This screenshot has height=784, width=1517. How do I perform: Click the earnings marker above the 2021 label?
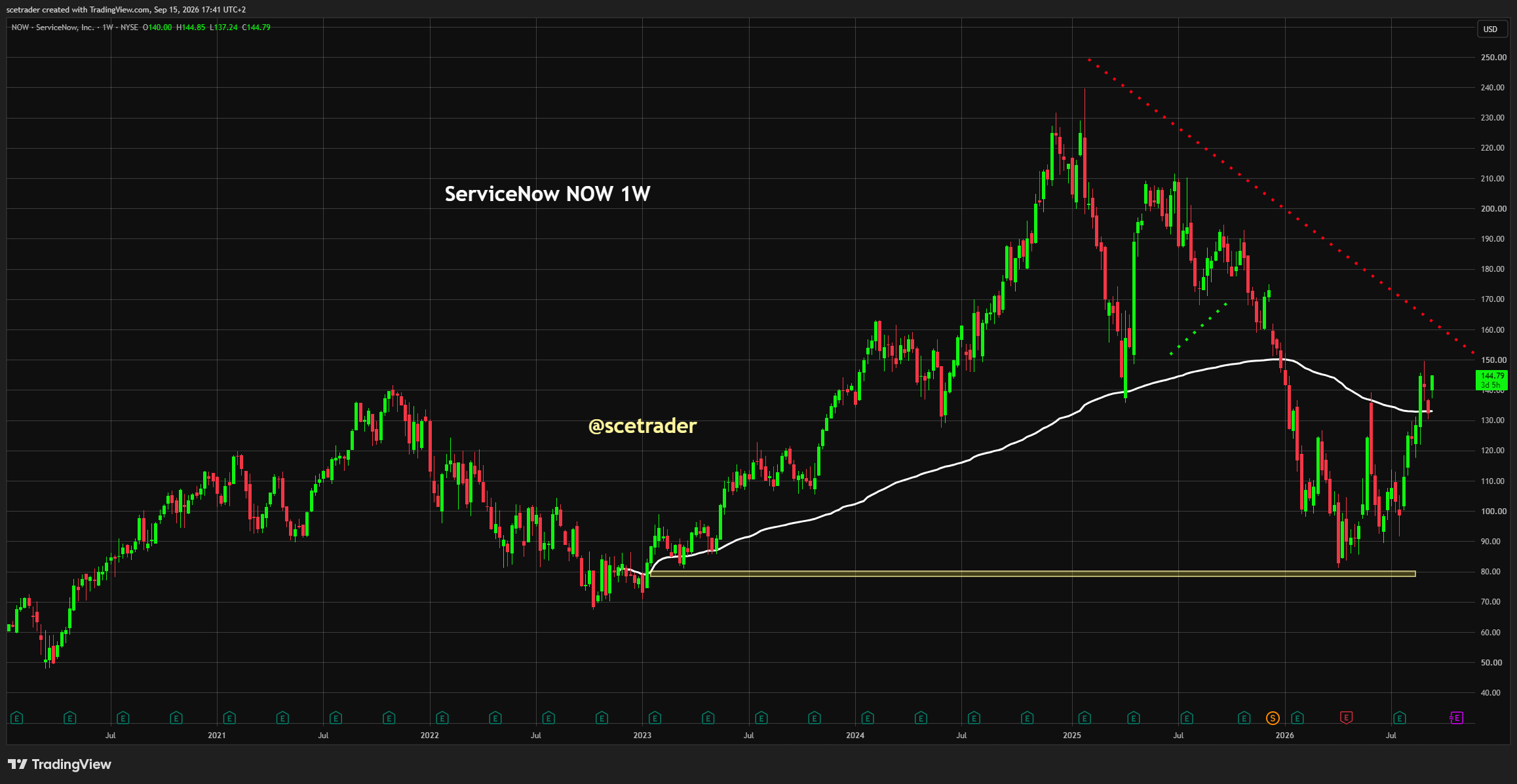(229, 719)
